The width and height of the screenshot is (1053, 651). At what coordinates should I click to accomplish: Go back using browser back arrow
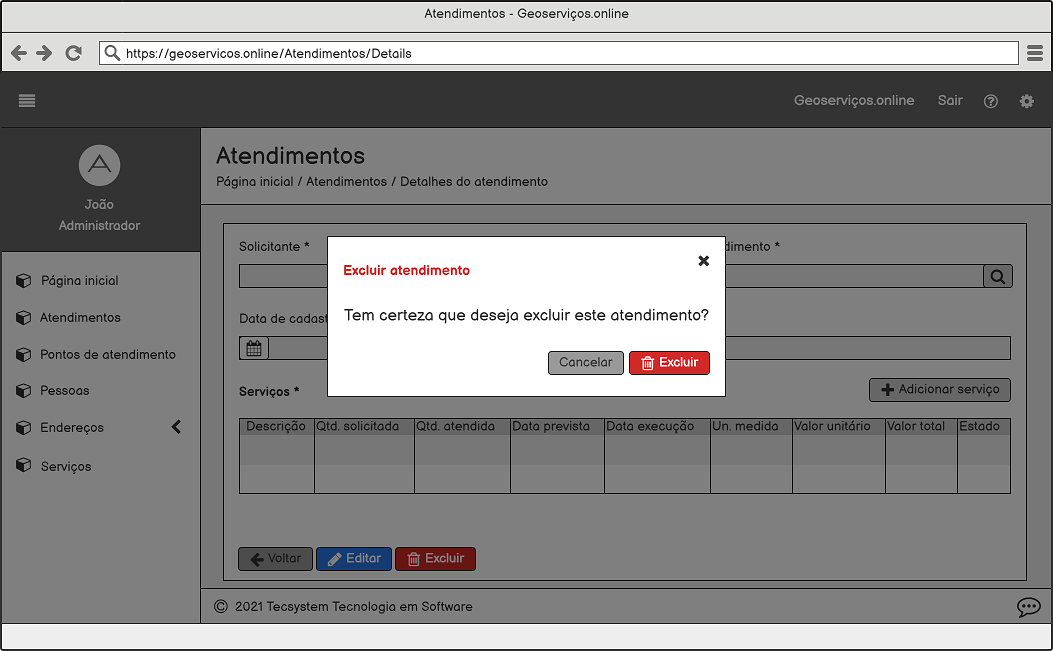coord(19,54)
